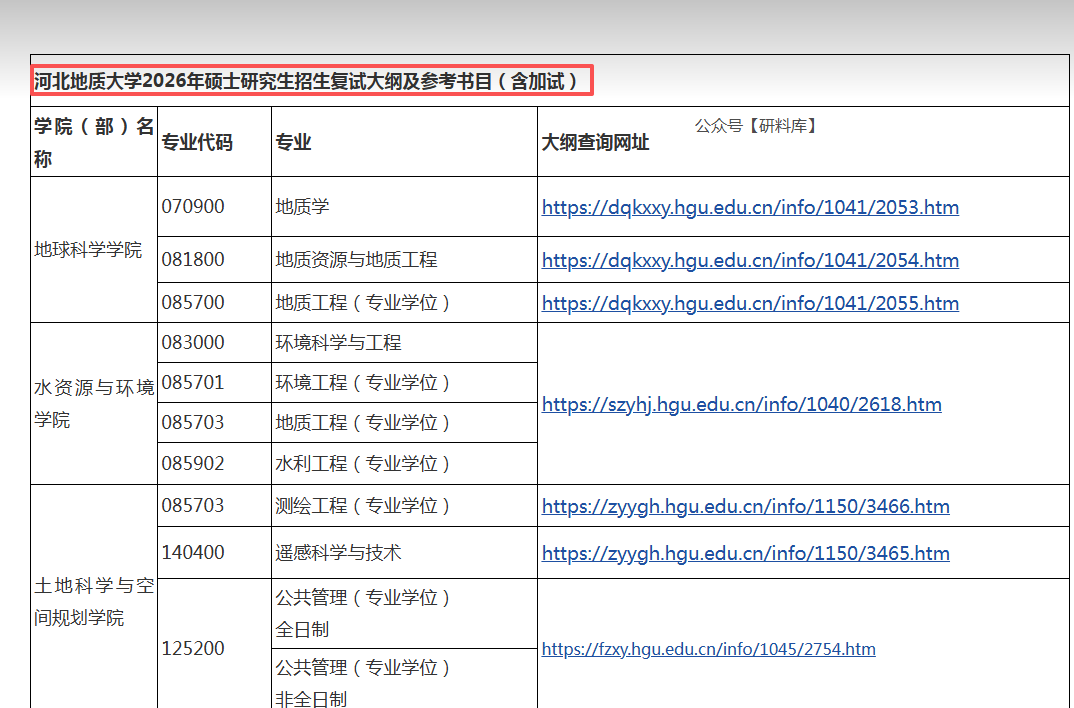Image resolution: width=1074 pixels, height=708 pixels.
Task: Click the 公众号【研料库】 watermark text
Action: (x=756, y=126)
